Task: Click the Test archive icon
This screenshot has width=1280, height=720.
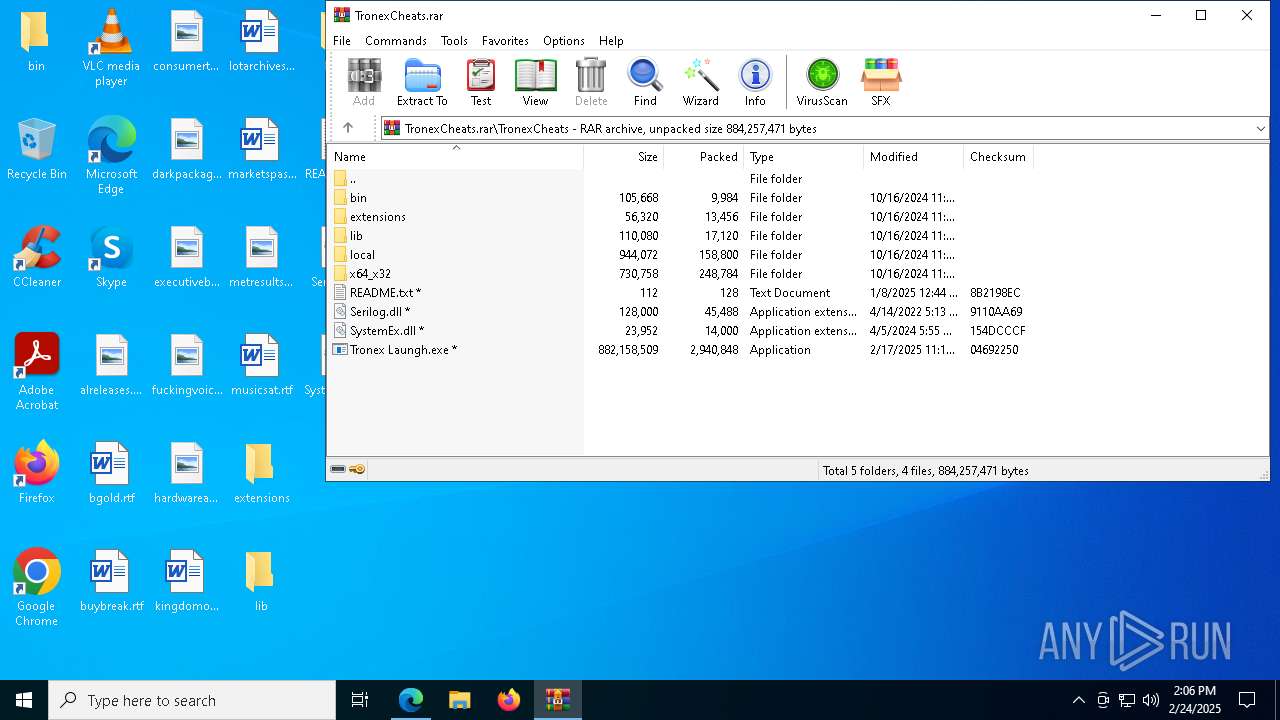Action: point(481,82)
